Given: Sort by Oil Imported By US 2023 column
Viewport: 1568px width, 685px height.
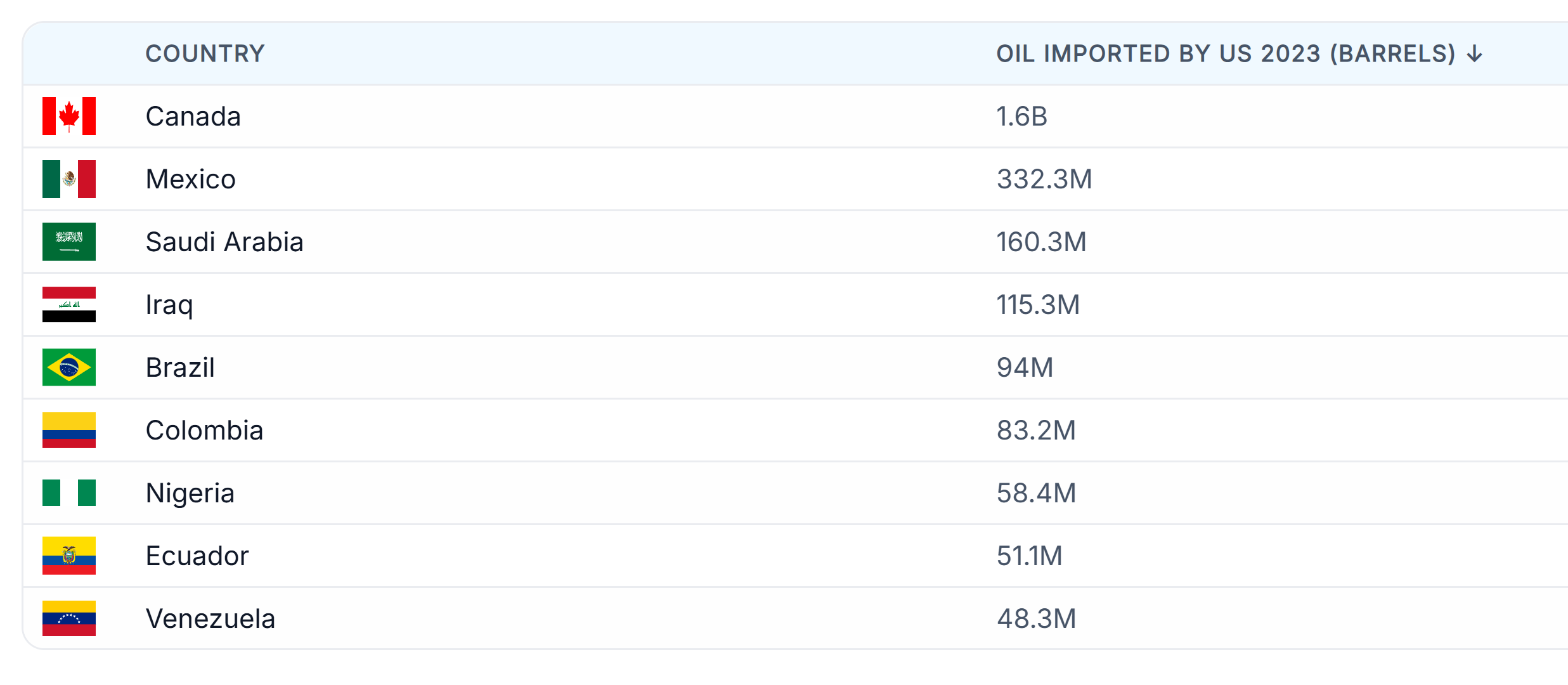Looking at the screenshot, I should point(1225,54).
